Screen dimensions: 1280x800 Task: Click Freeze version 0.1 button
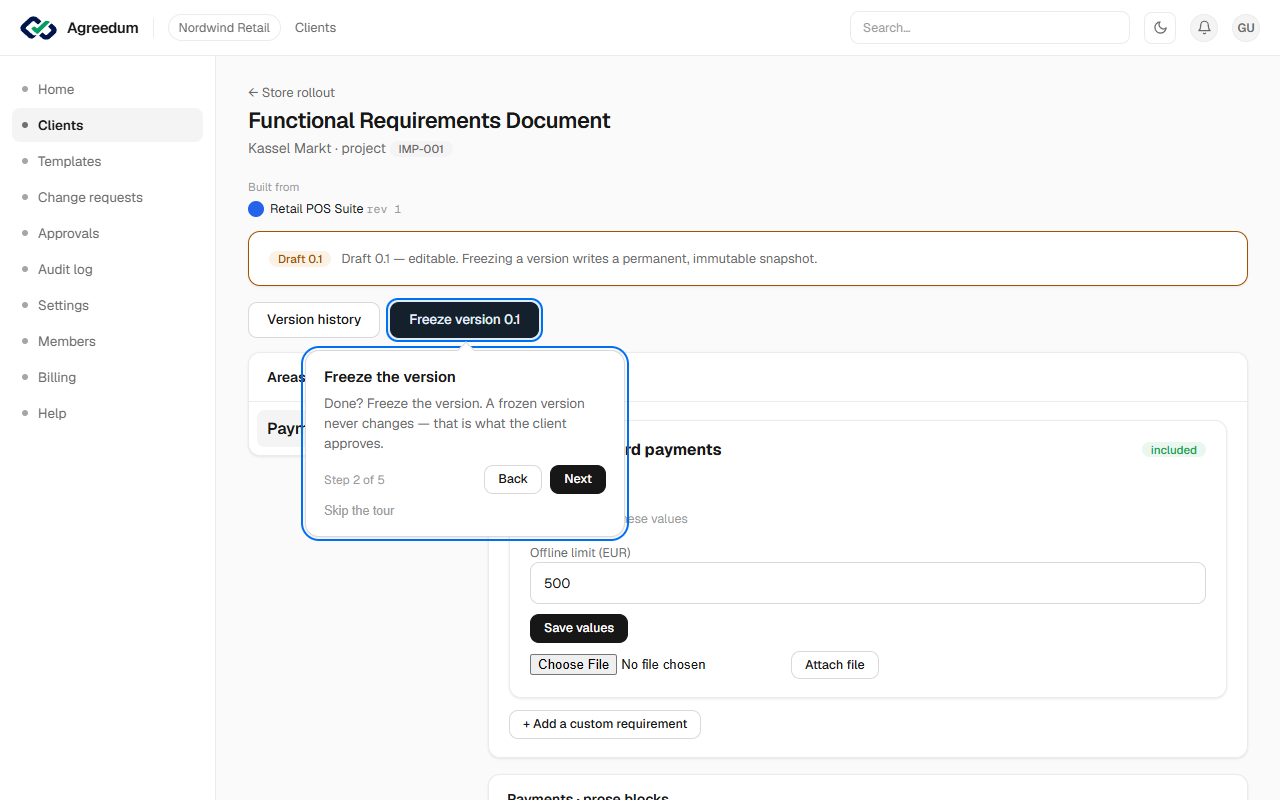[x=465, y=320]
